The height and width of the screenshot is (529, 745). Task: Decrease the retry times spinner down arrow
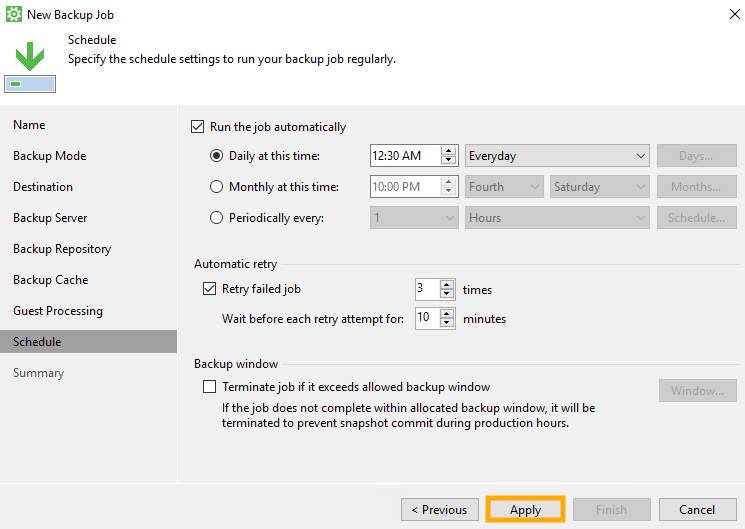tap(447, 294)
